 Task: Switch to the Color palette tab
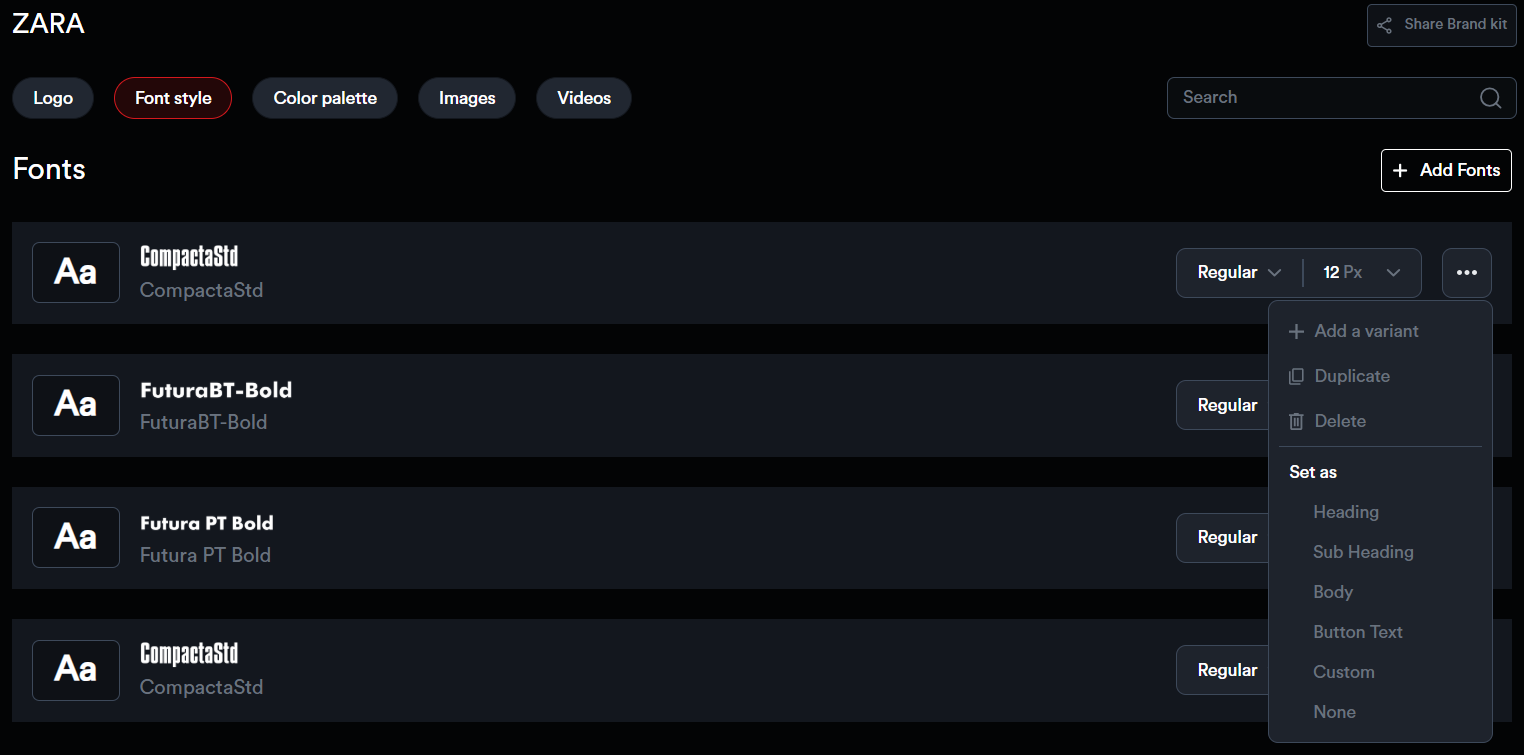pyautogui.click(x=325, y=98)
